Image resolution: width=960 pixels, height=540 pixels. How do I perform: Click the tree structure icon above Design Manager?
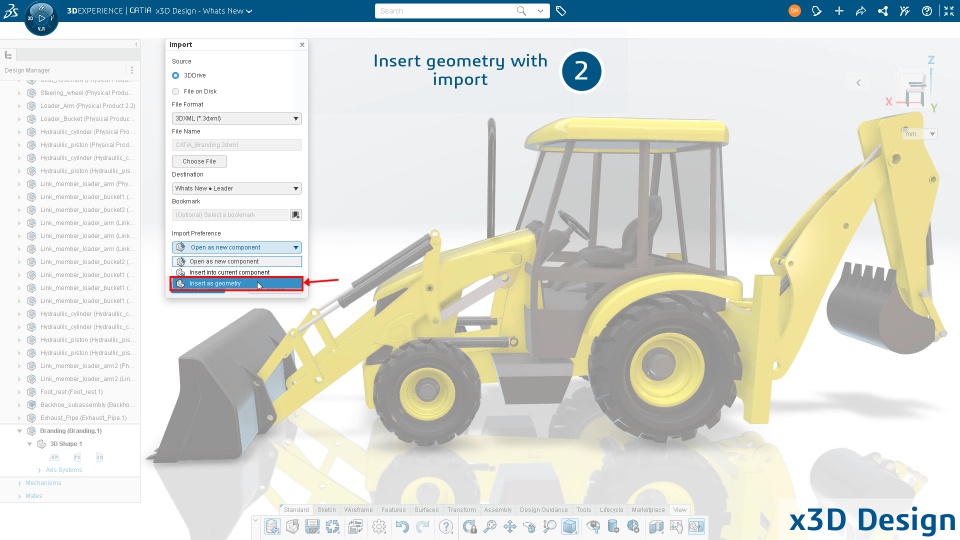[x=9, y=55]
